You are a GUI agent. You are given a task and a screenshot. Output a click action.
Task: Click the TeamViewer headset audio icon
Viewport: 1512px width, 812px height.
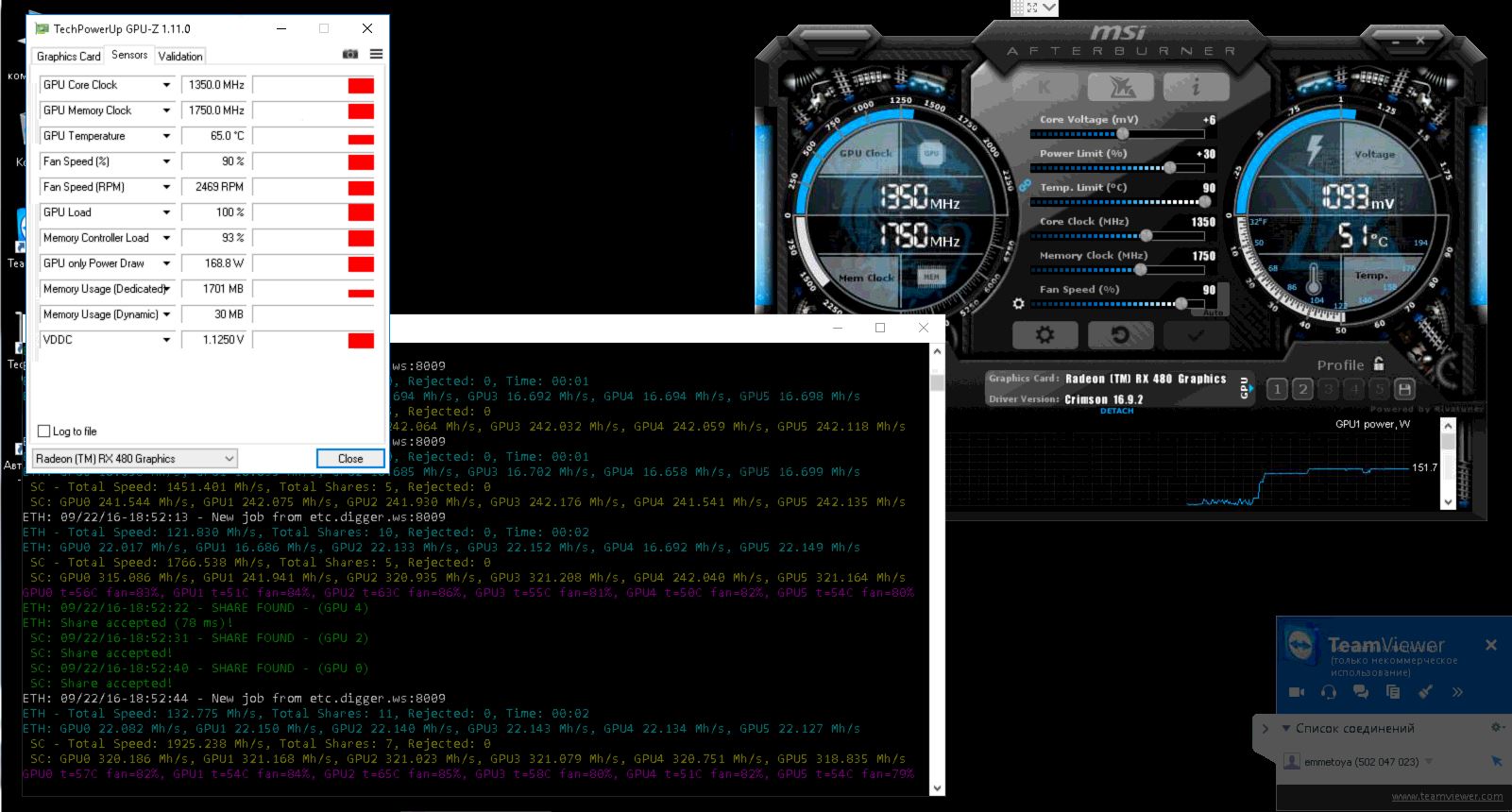(x=1329, y=692)
